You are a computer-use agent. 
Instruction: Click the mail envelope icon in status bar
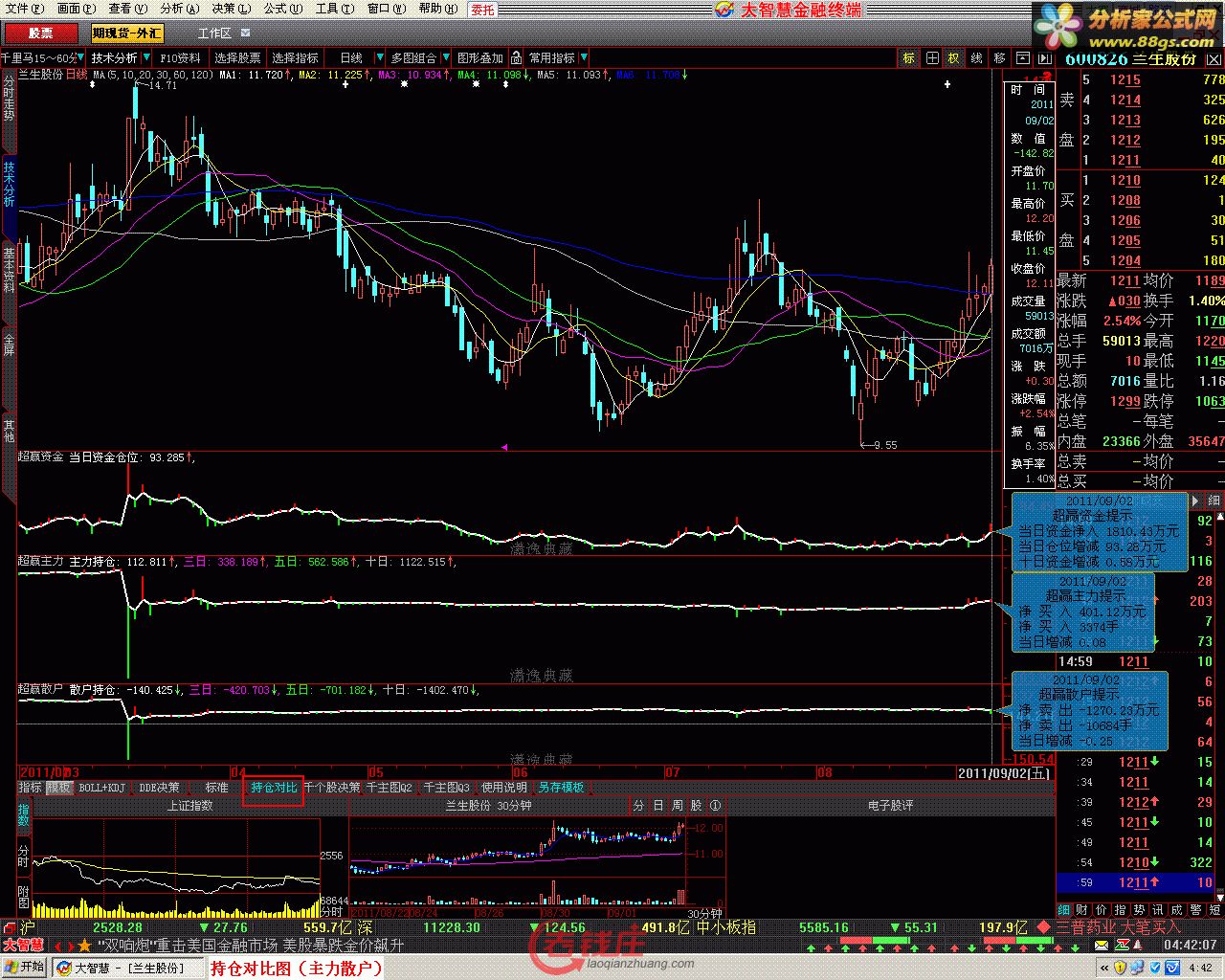[1101, 946]
